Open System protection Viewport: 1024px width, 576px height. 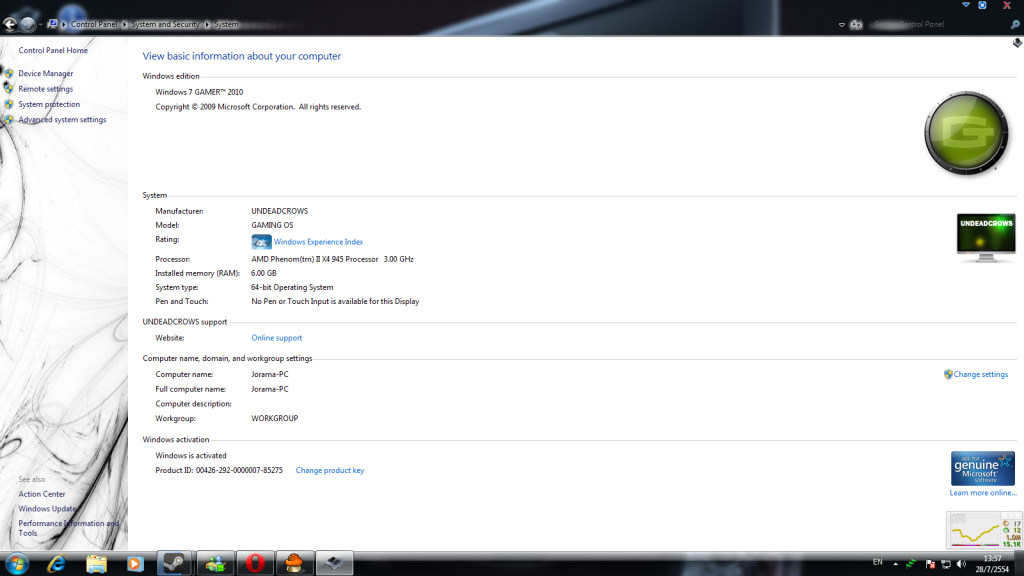click(49, 104)
